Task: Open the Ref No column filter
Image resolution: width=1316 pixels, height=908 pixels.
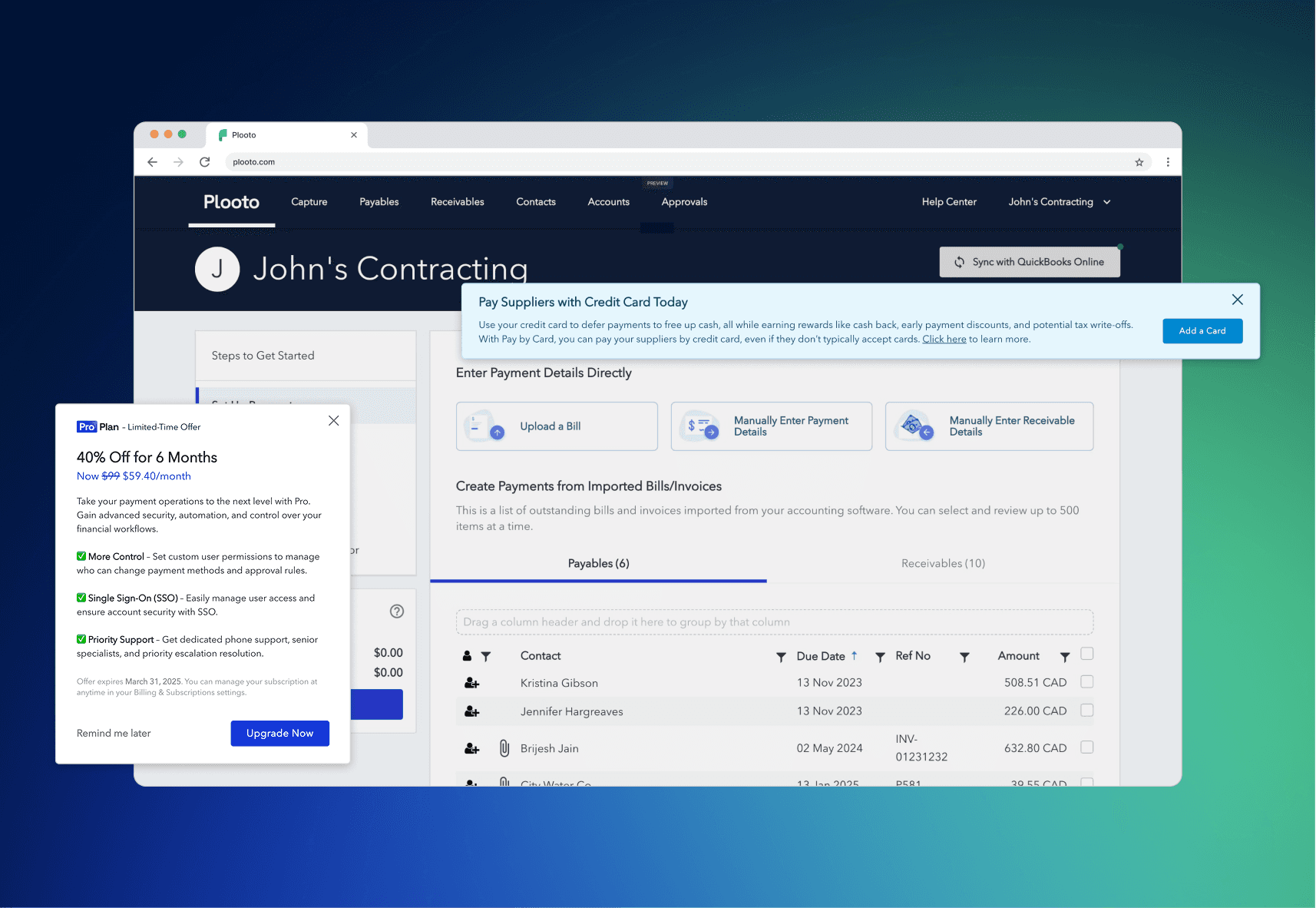Action: coord(964,657)
